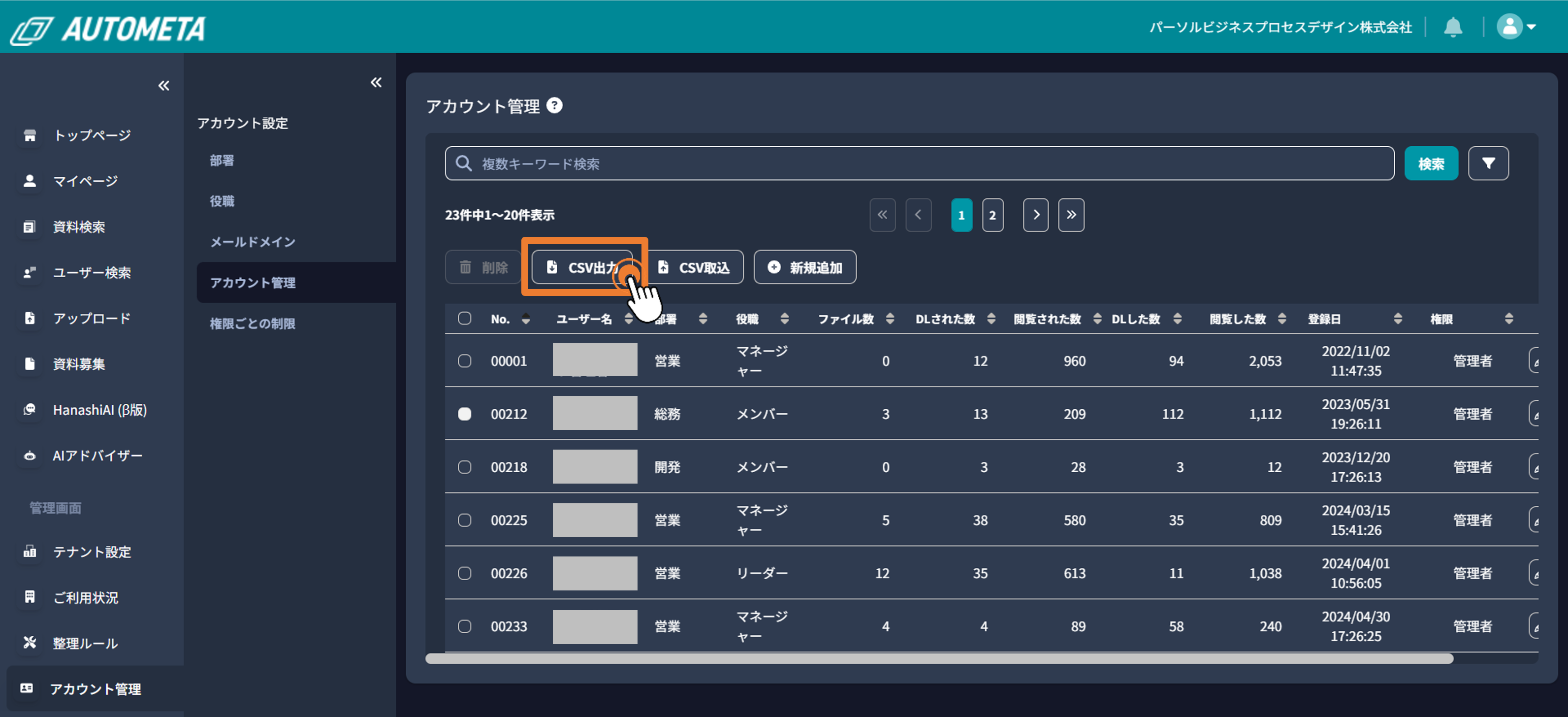Toggle the row 00212 checkbox

464,414
